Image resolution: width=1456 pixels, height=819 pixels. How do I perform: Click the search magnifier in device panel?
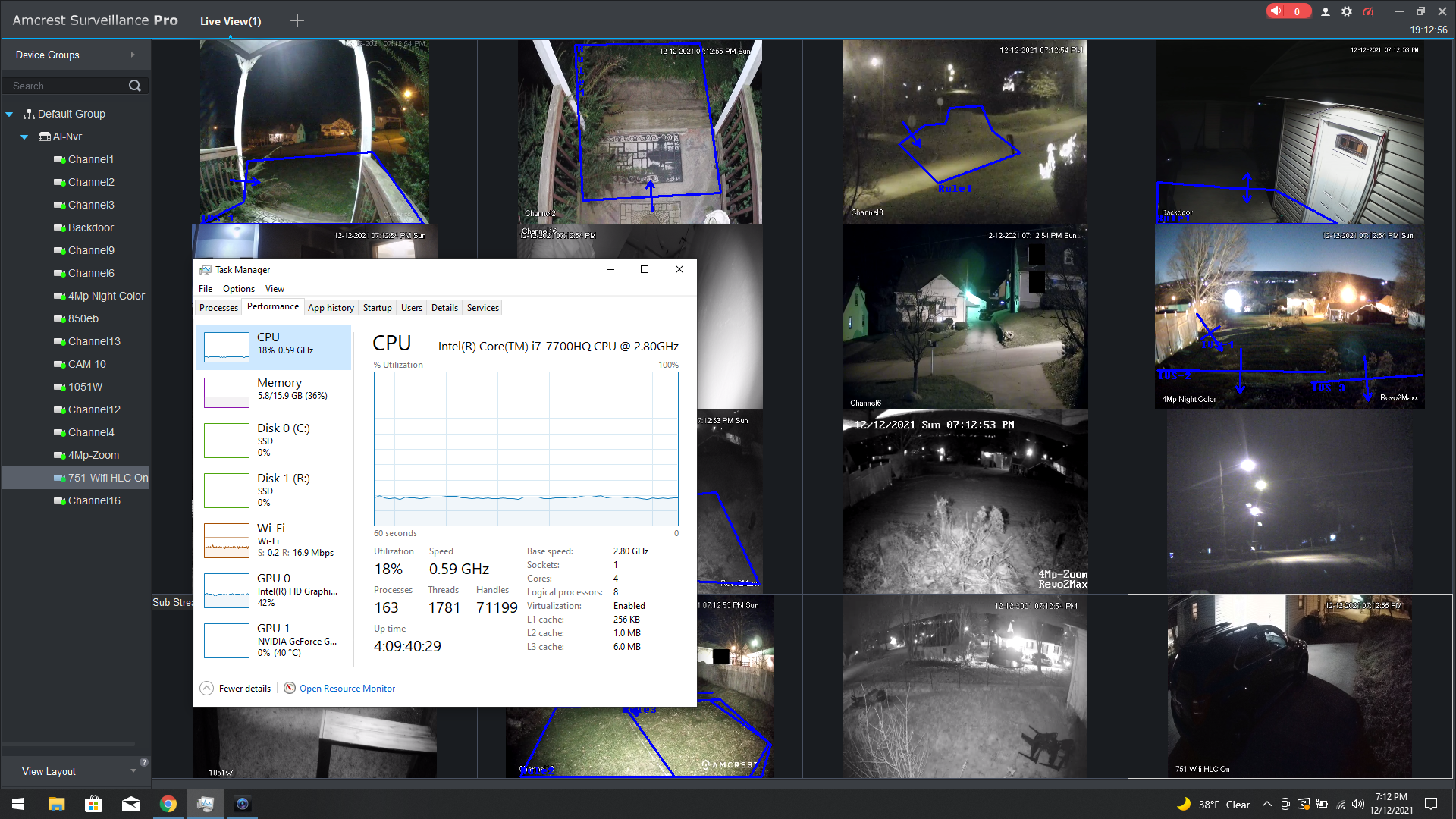click(x=135, y=86)
